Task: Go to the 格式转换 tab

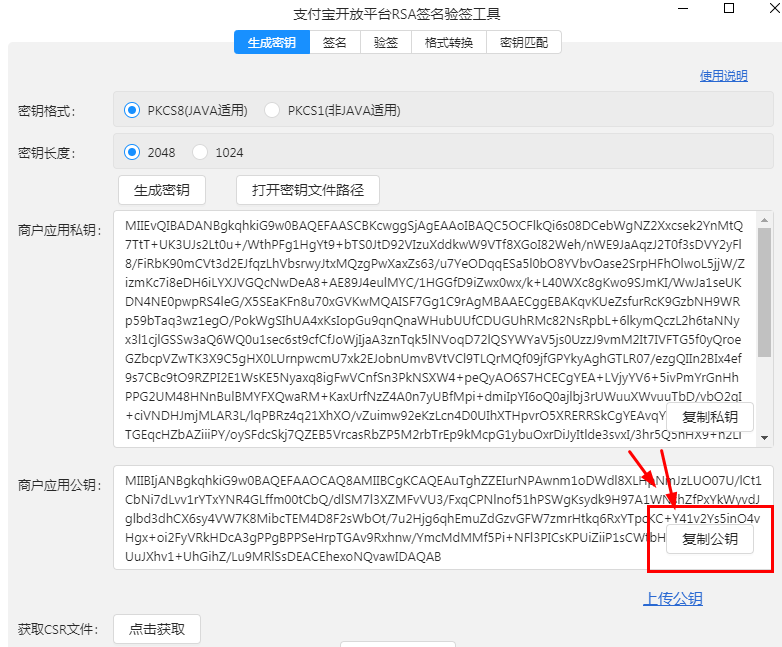Action: click(448, 42)
